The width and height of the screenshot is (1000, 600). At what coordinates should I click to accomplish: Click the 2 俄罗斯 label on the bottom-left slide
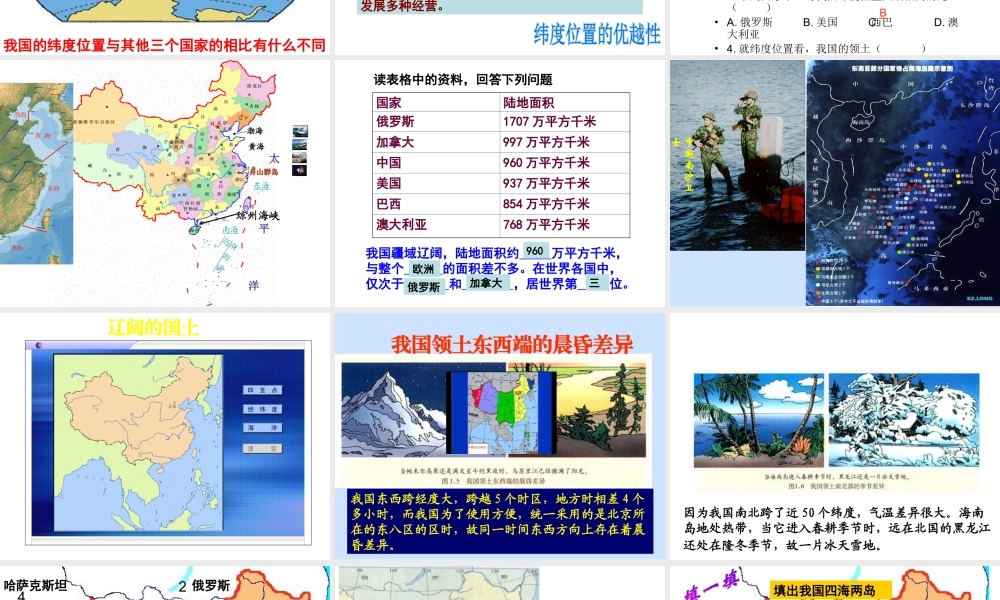(x=204, y=585)
